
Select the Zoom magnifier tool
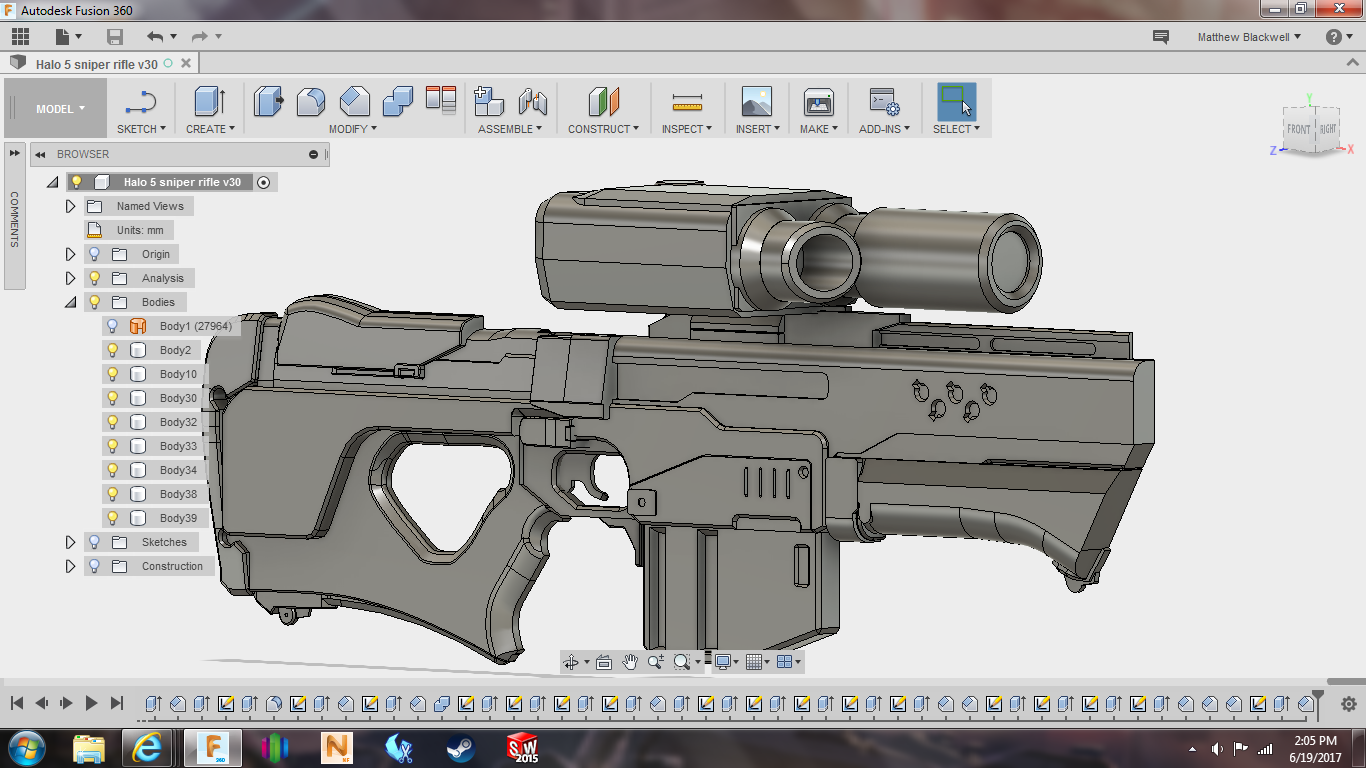(656, 662)
